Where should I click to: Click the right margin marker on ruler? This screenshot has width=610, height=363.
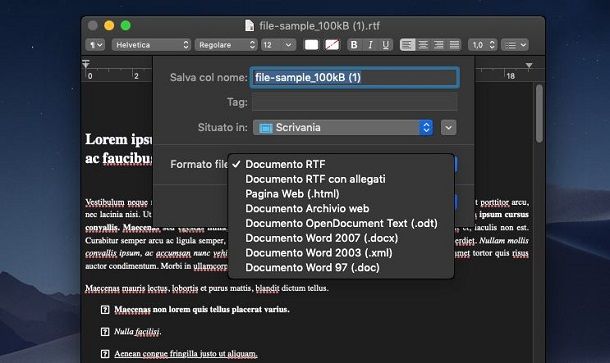click(x=529, y=65)
